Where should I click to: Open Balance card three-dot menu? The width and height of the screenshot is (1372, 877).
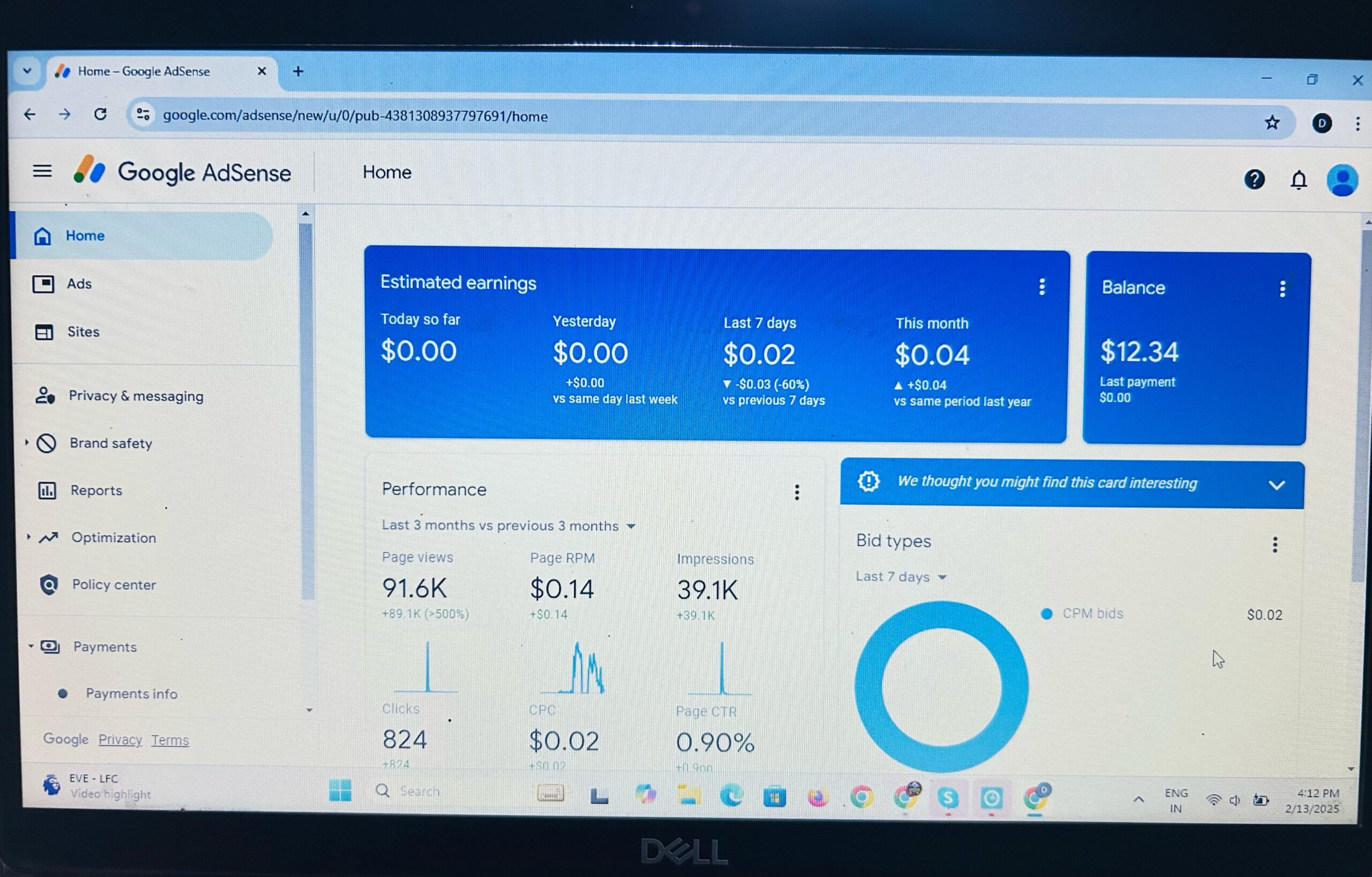[x=1282, y=289]
